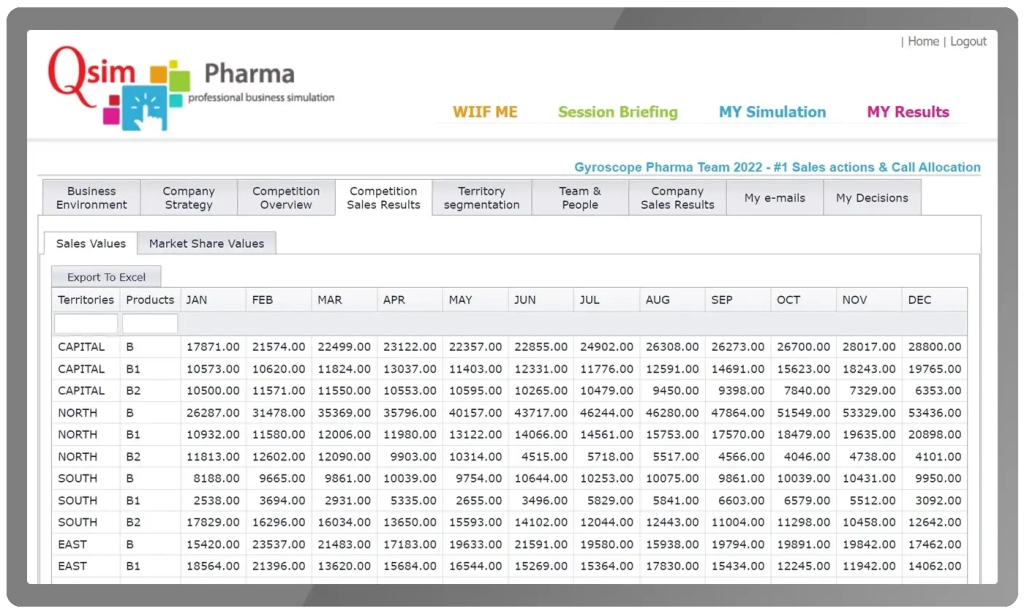Sort by the JAN column header
Screen dimensions: 1024x614
tap(213, 300)
